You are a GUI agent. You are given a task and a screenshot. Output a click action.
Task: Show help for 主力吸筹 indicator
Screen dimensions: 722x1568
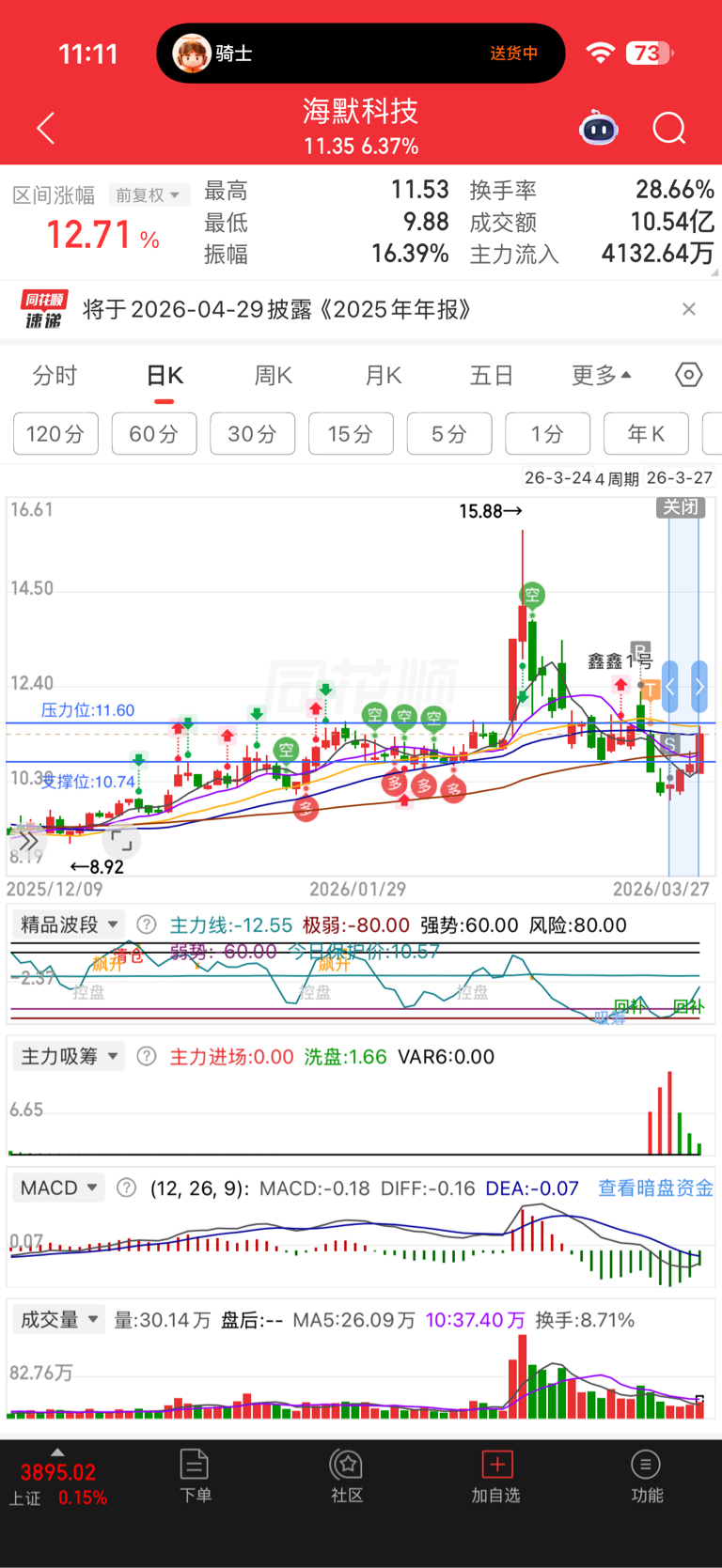[x=147, y=1056]
